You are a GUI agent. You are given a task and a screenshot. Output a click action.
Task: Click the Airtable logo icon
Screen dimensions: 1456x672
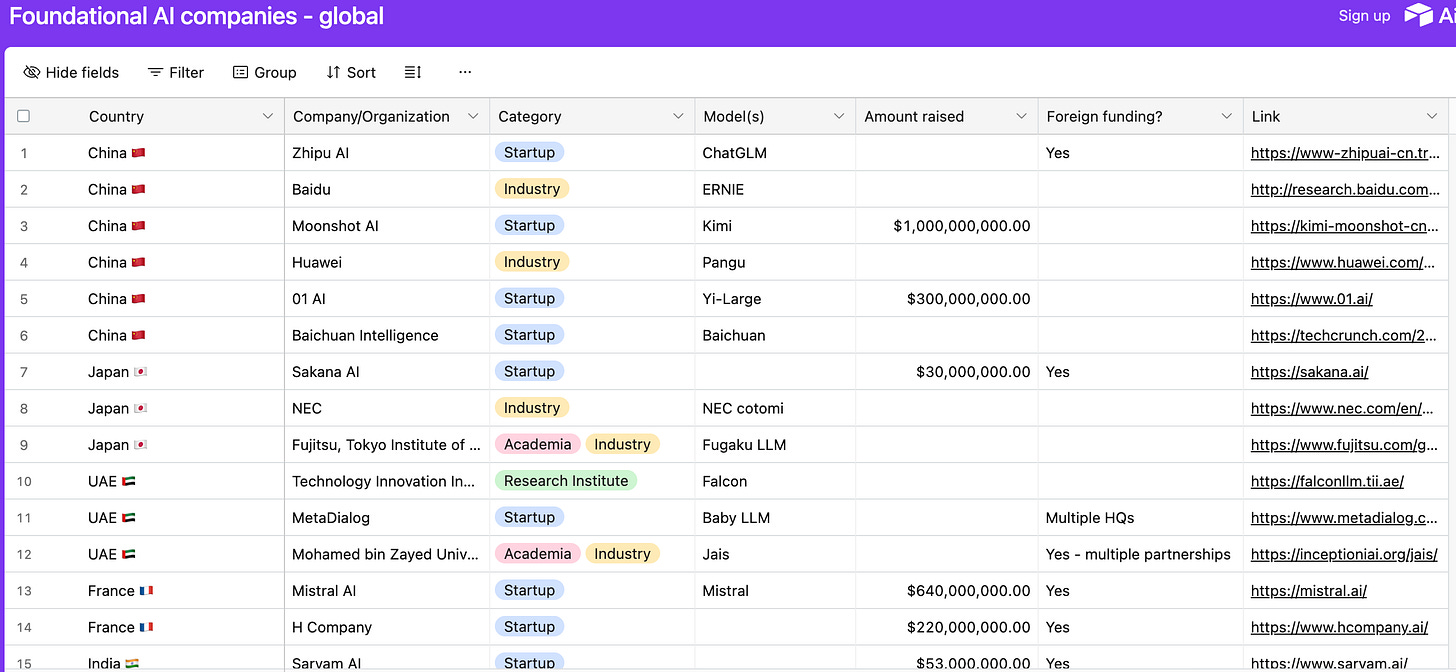(1419, 15)
